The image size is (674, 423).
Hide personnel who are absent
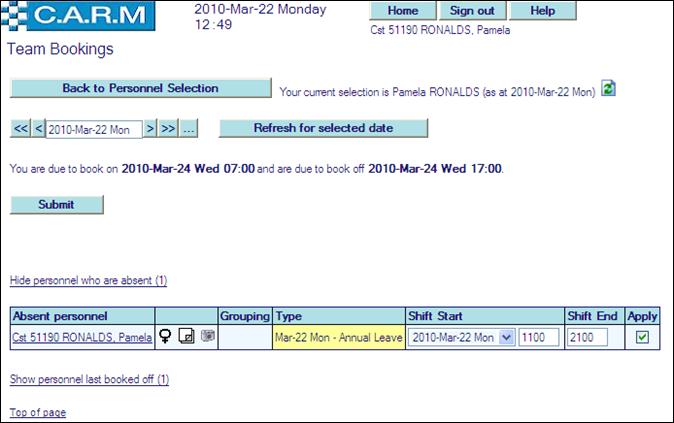pos(88,280)
